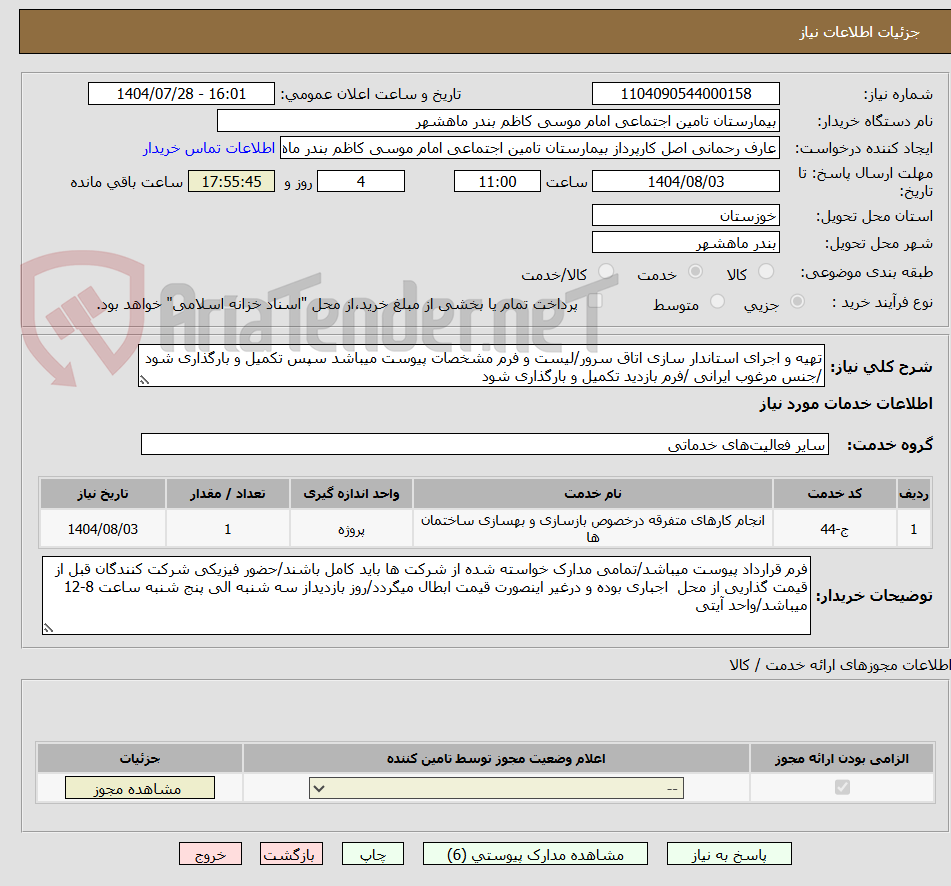Click the date field showing 1404/08/03
Screen dimensions: 951x886
[x=686, y=181]
